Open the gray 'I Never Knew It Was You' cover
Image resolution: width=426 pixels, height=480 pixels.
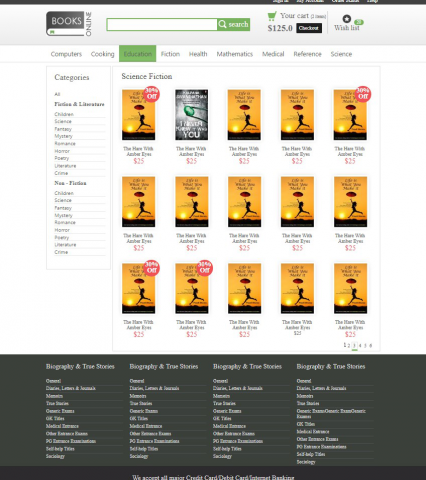click(192, 115)
